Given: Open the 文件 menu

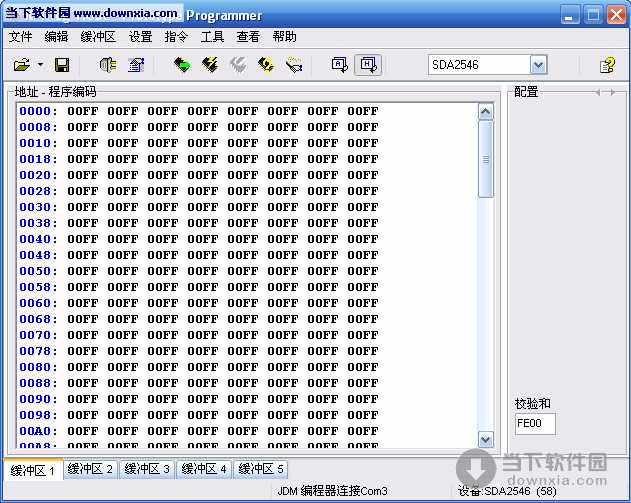Looking at the screenshot, I should [x=21, y=37].
